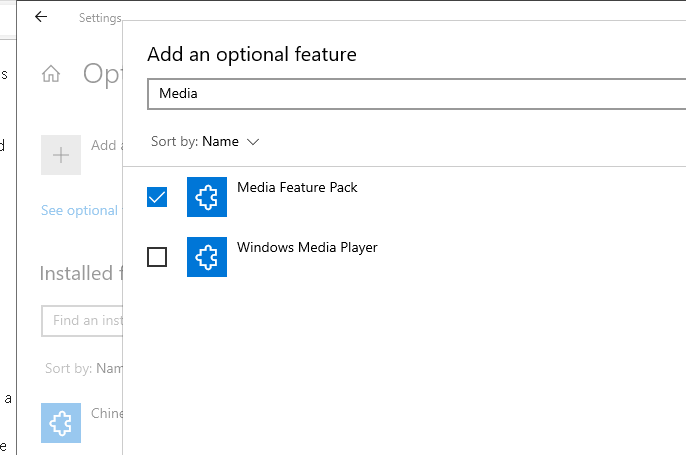The image size is (686, 455).
Task: Go back with the Settings back arrow
Action: [41, 17]
